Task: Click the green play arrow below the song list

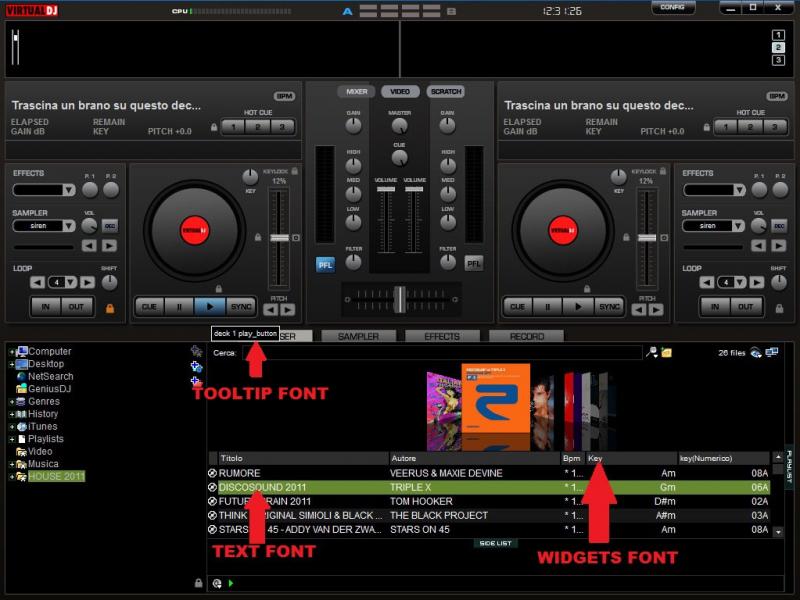Action: tap(231, 583)
